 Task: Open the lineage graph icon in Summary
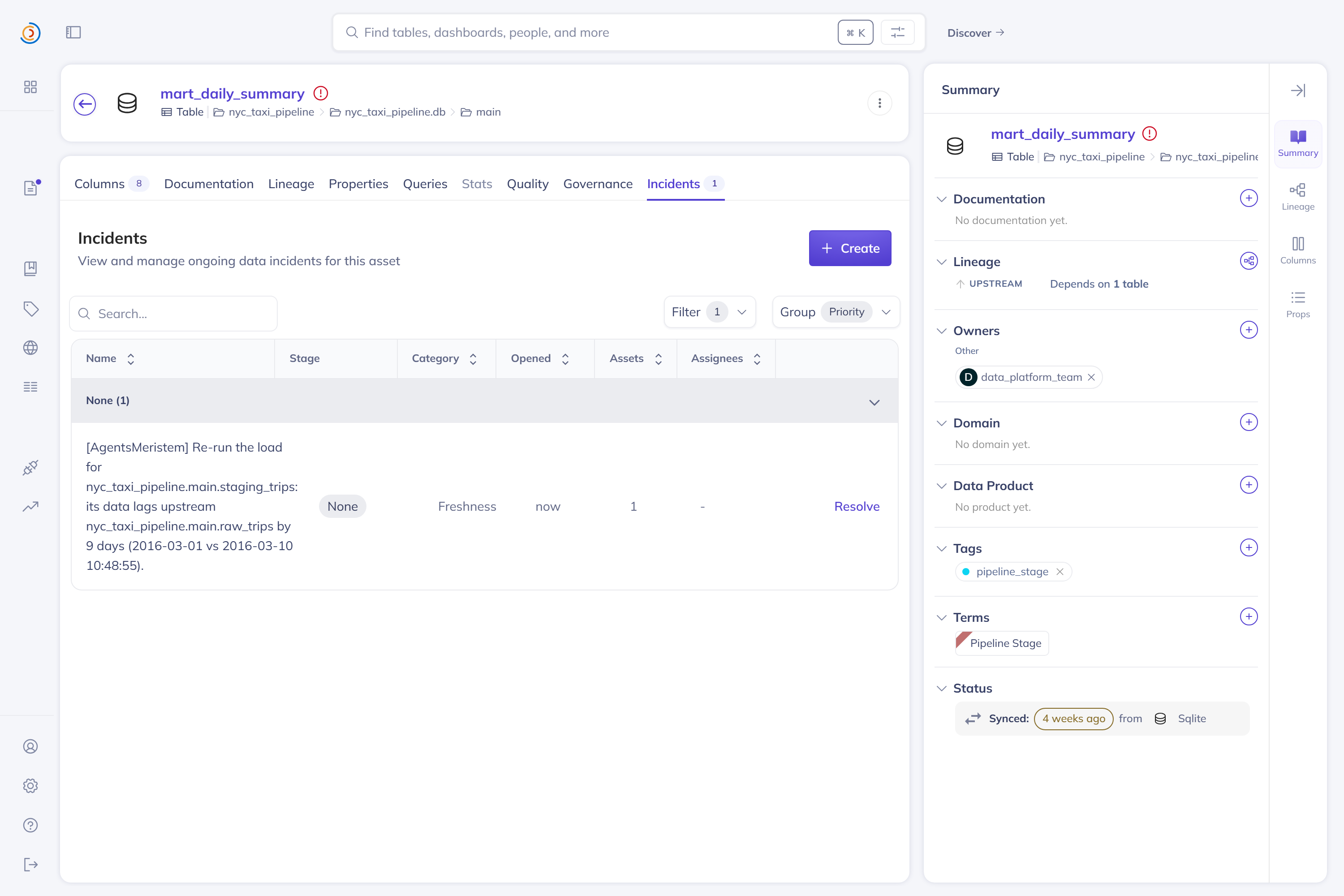[1249, 261]
